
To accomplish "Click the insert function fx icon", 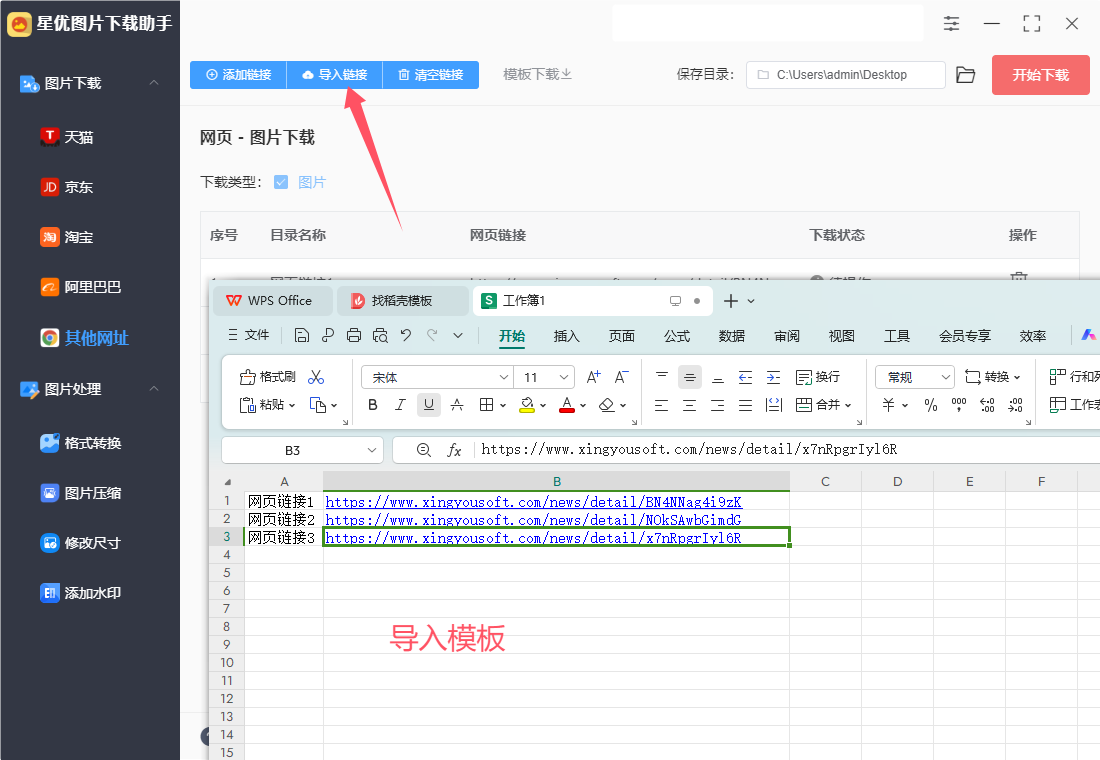I will pos(454,450).
